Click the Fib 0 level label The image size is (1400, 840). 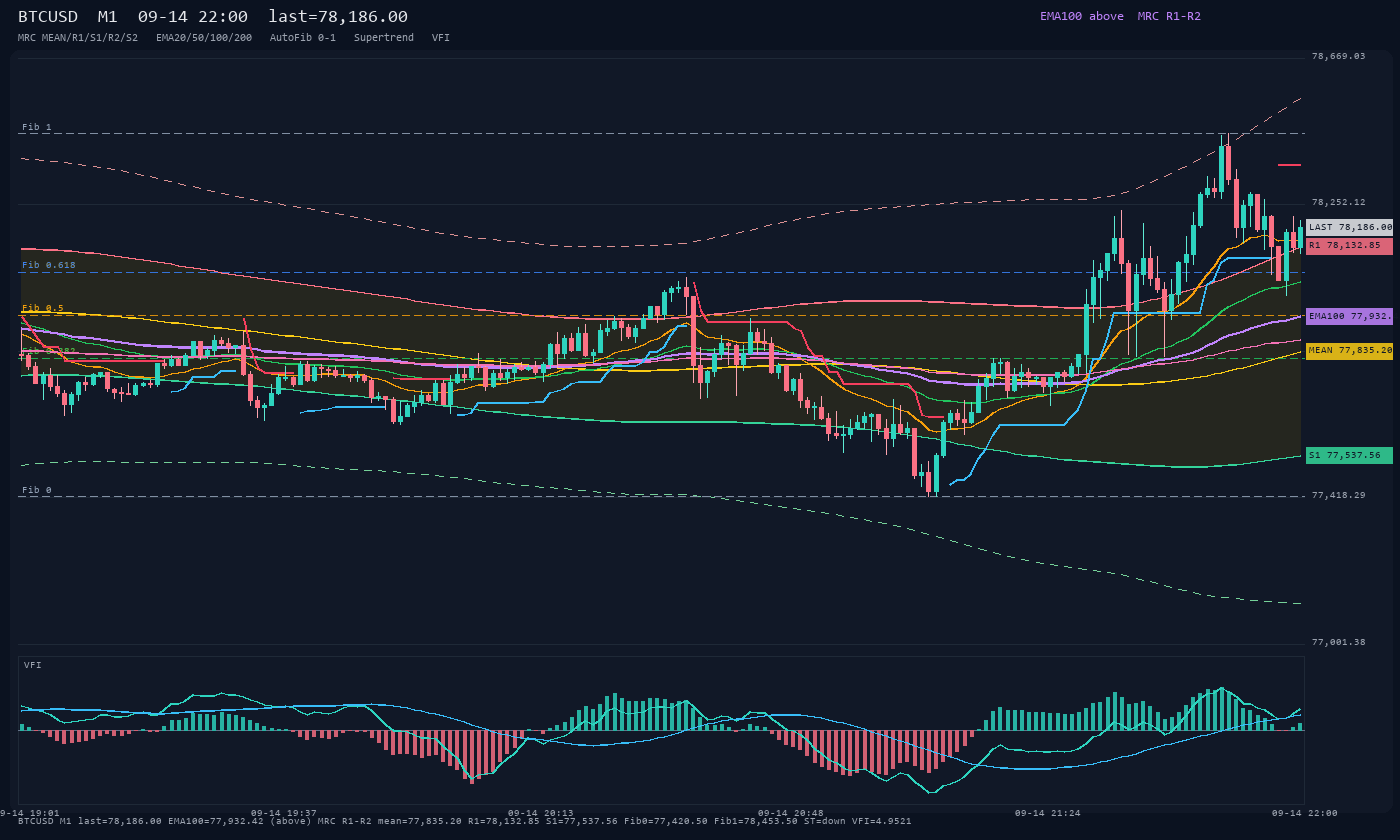pos(37,490)
